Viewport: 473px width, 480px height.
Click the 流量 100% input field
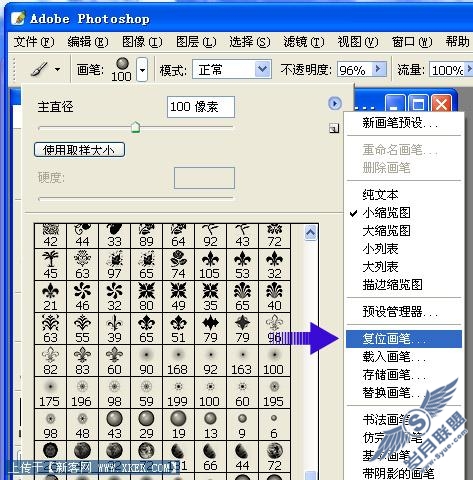click(x=447, y=70)
